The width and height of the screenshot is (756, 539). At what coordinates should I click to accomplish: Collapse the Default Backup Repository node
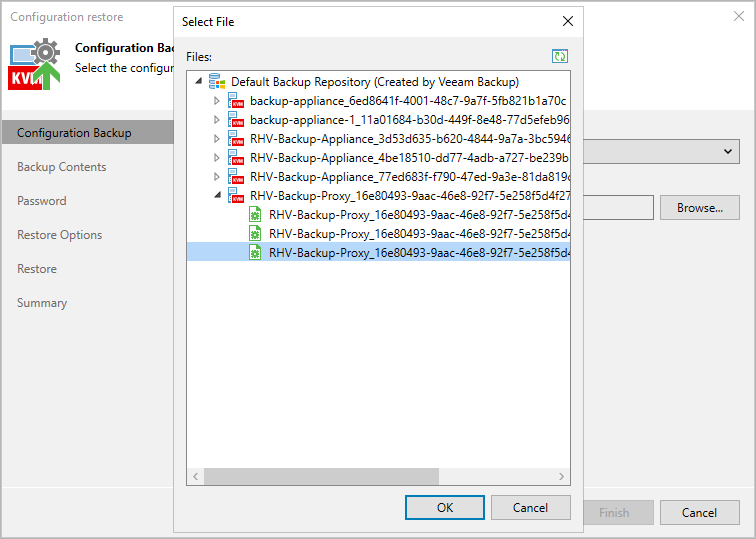point(198,81)
